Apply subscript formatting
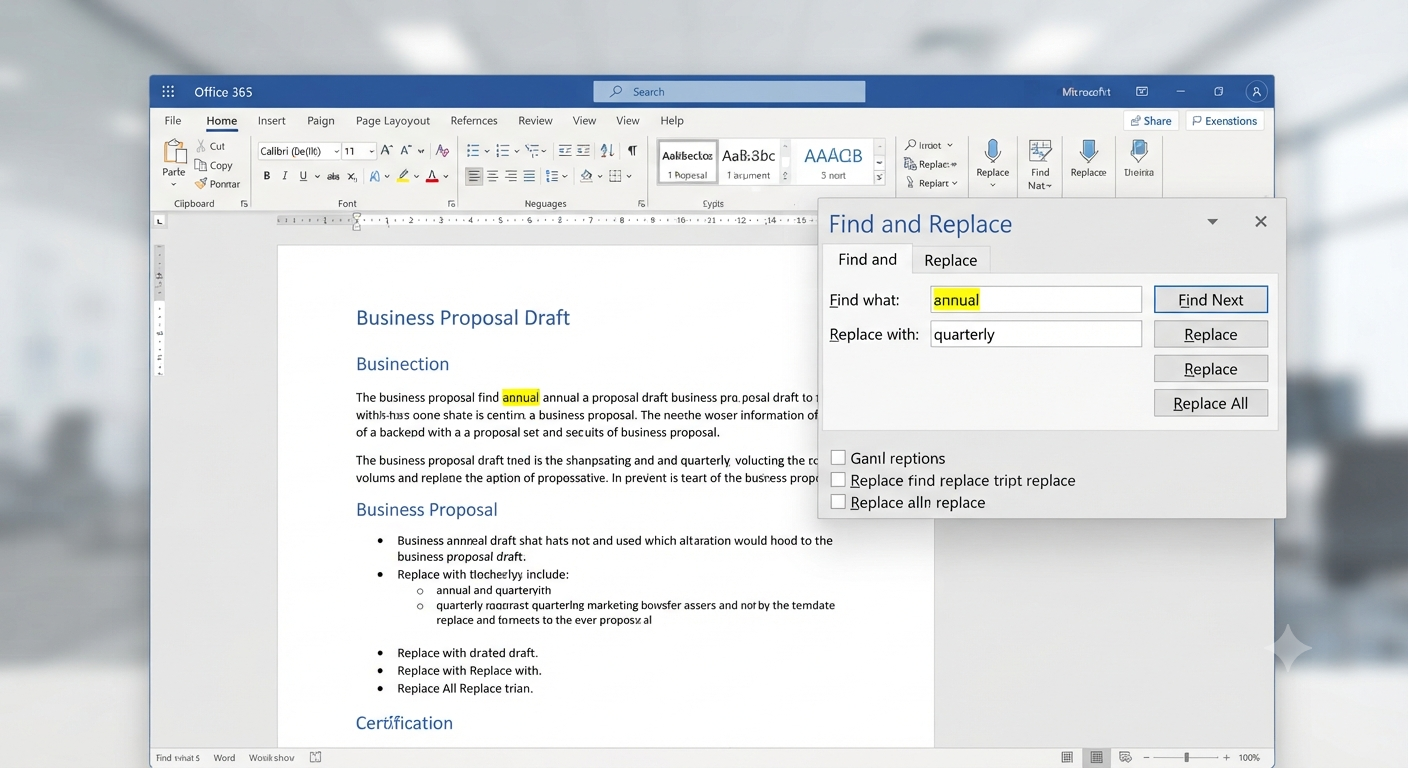1408x768 pixels. tap(352, 176)
